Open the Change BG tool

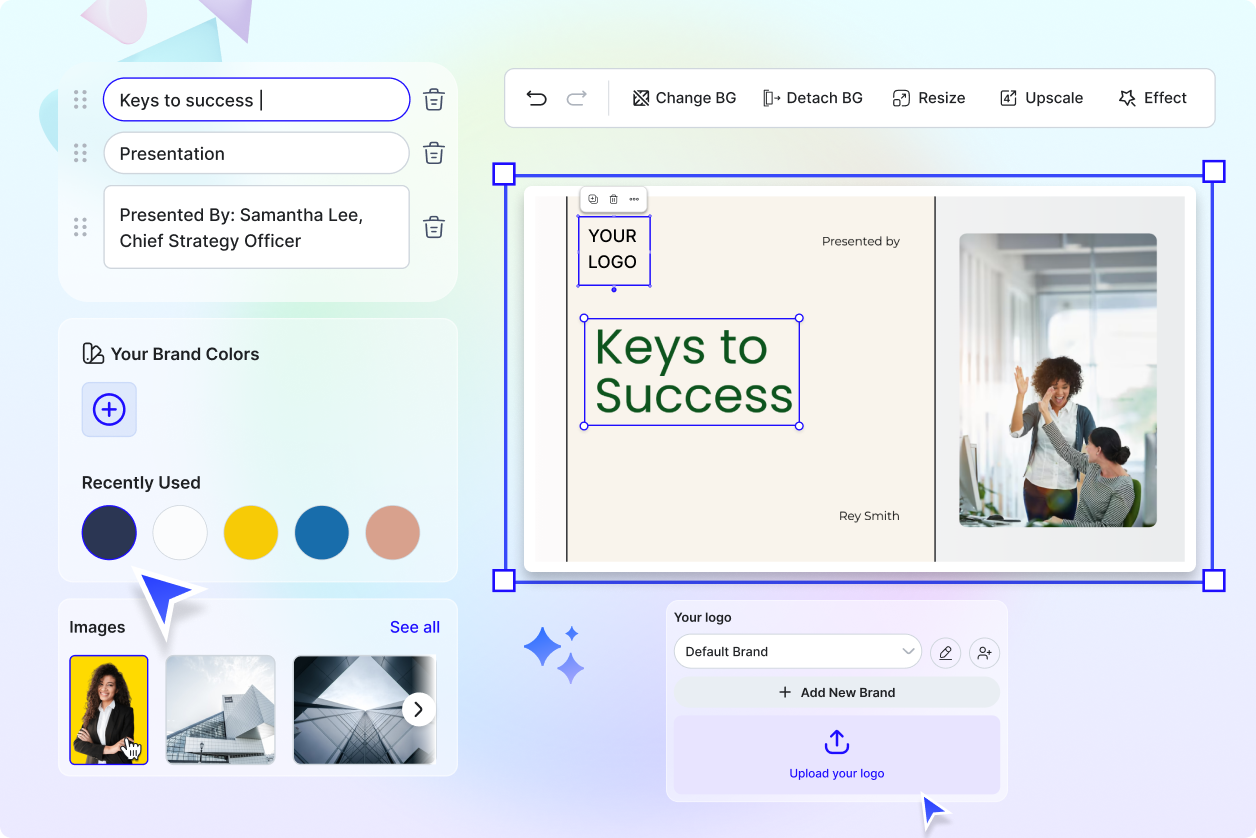[684, 98]
